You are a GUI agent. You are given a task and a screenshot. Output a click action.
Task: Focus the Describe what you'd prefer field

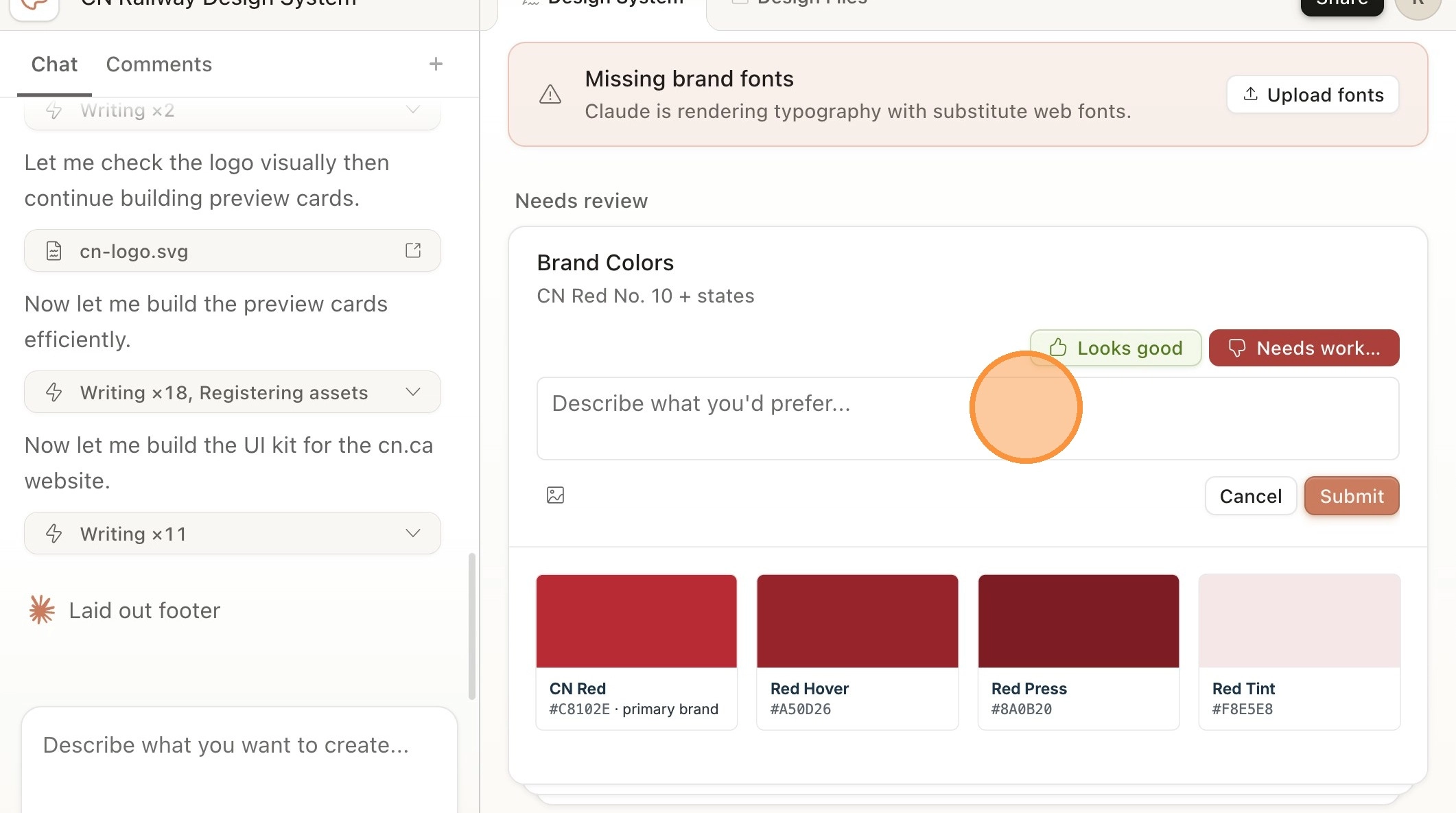967,419
